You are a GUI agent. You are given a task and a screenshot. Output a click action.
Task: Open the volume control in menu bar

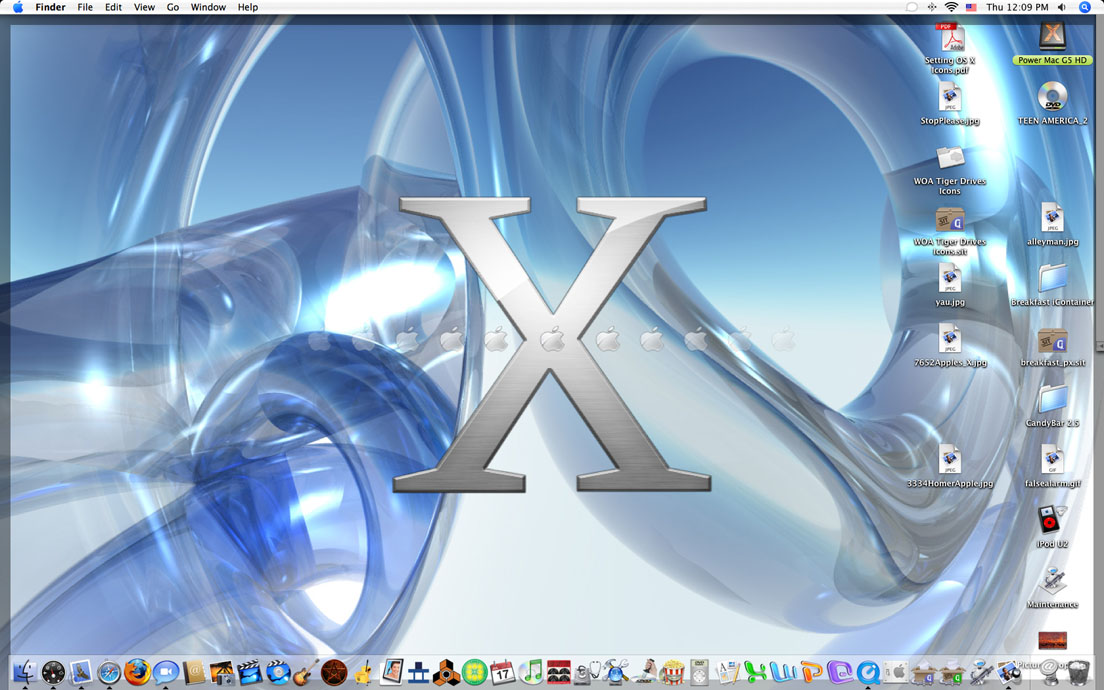pyautogui.click(x=1062, y=7)
